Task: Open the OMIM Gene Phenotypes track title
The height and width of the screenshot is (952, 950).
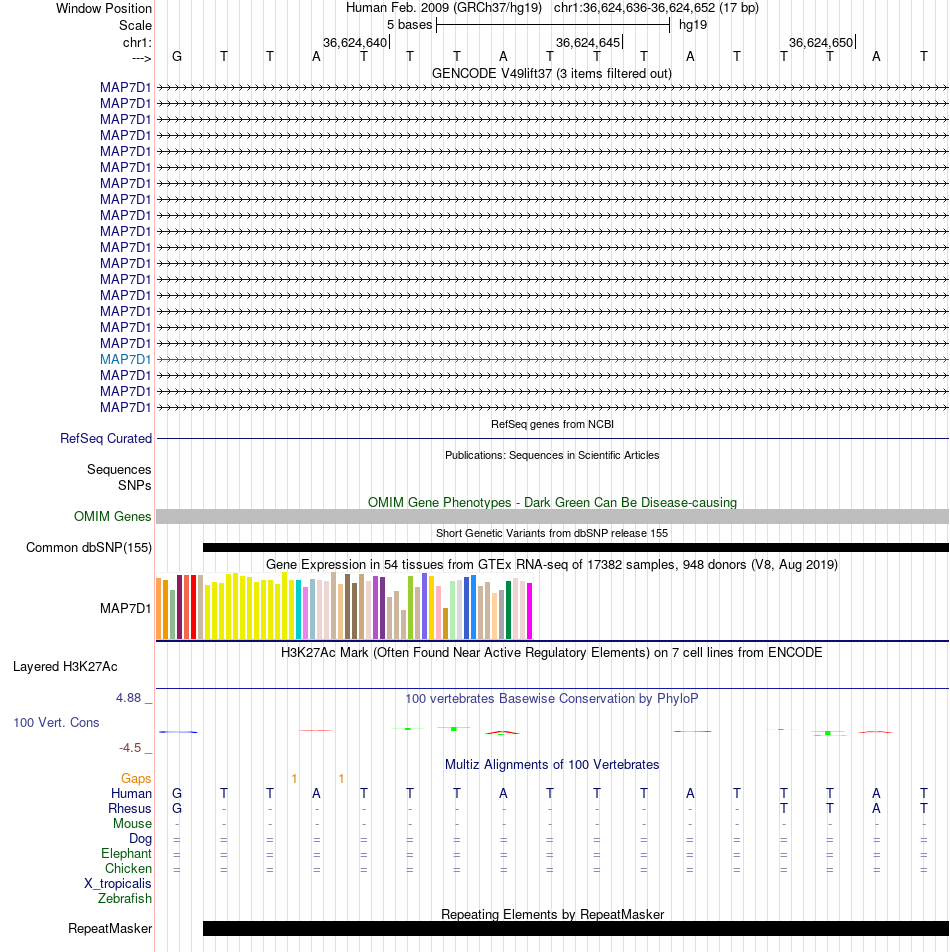Action: pos(552,503)
